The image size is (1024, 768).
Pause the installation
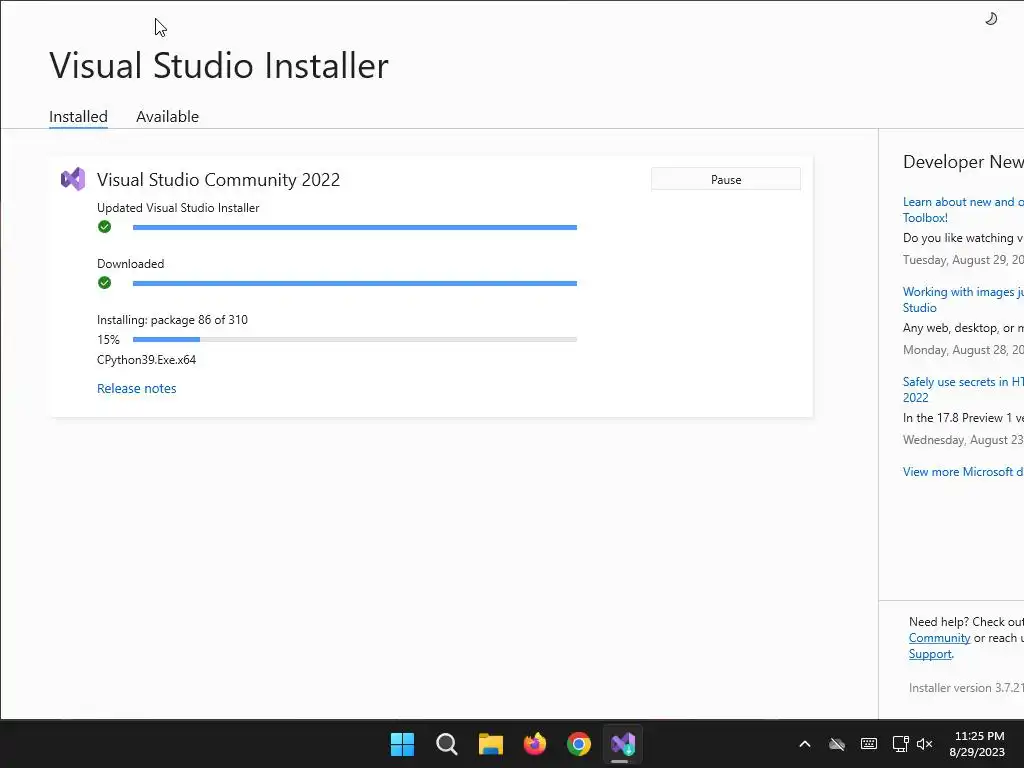click(x=726, y=180)
